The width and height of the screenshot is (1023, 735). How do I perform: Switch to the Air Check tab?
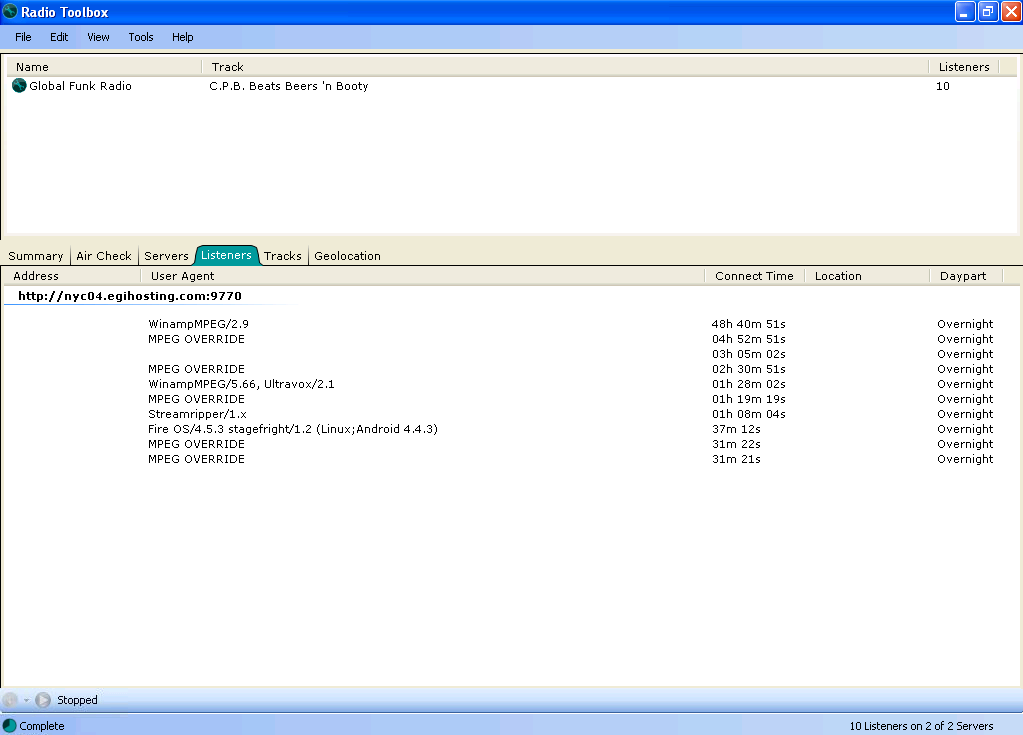104,256
